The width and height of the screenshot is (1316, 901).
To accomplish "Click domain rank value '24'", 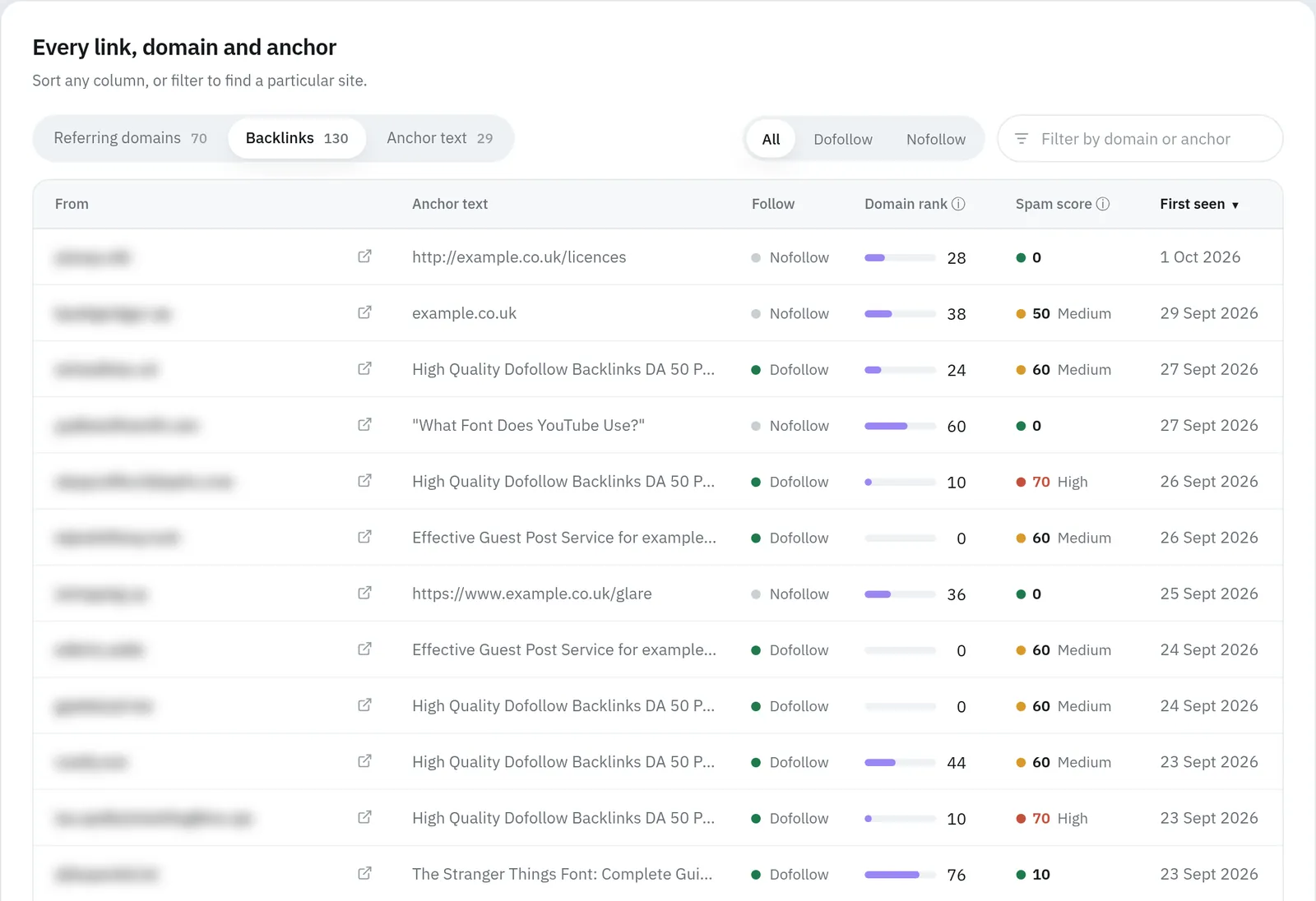I will [957, 370].
